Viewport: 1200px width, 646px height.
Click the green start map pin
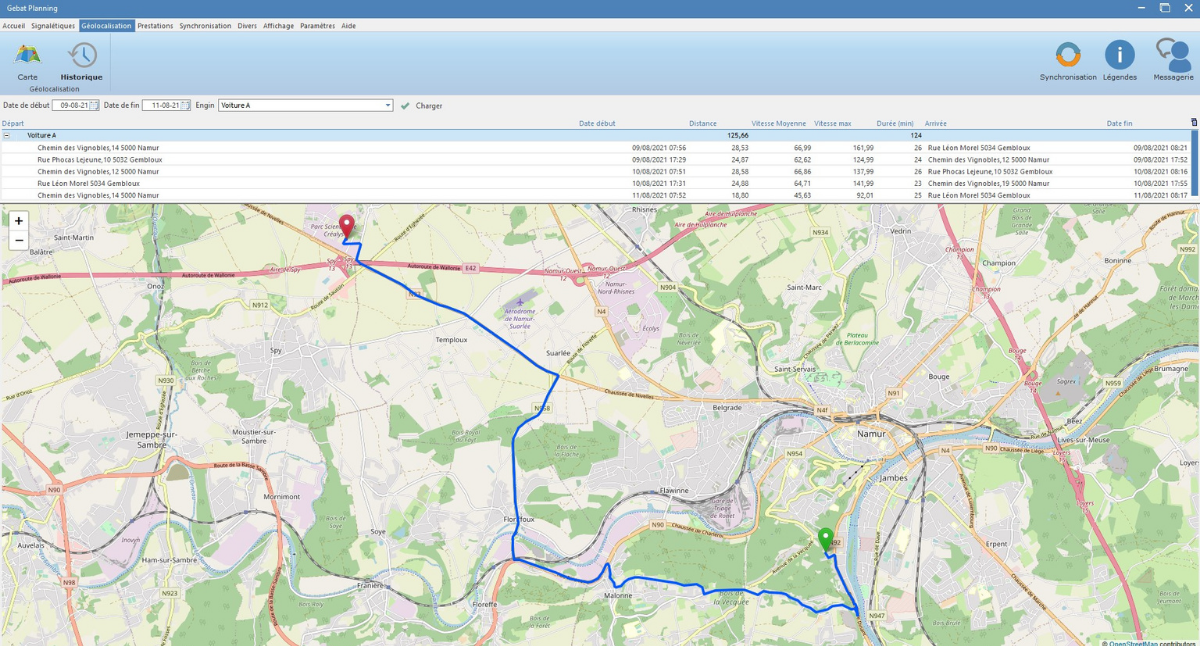(x=825, y=539)
